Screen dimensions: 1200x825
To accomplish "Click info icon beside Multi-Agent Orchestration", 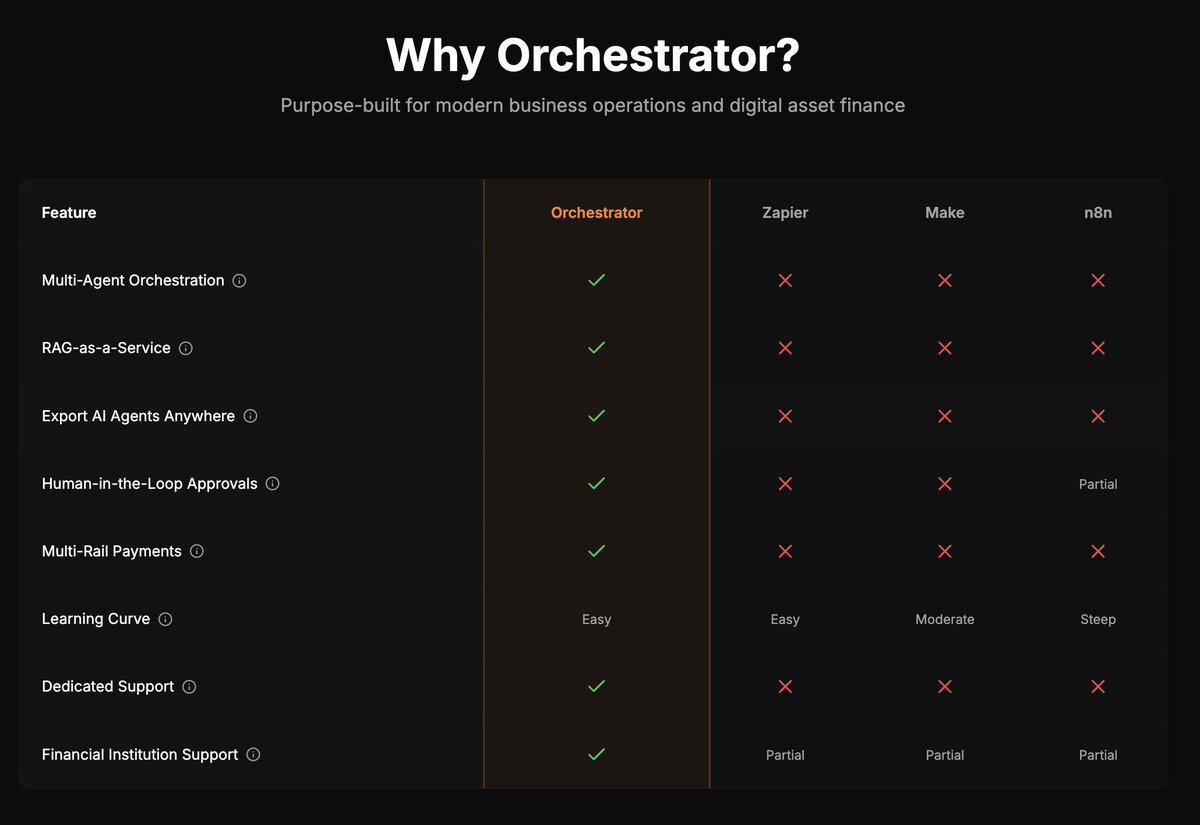I will [x=239, y=281].
